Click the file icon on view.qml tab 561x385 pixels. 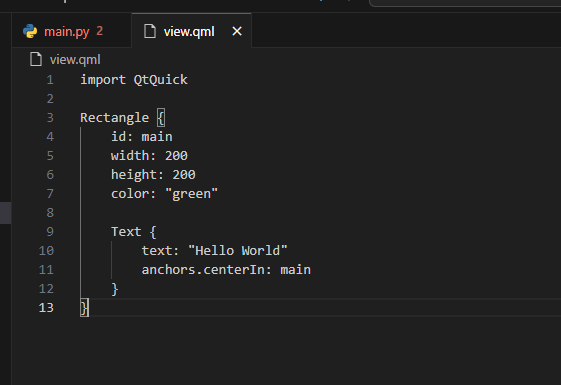pos(150,31)
